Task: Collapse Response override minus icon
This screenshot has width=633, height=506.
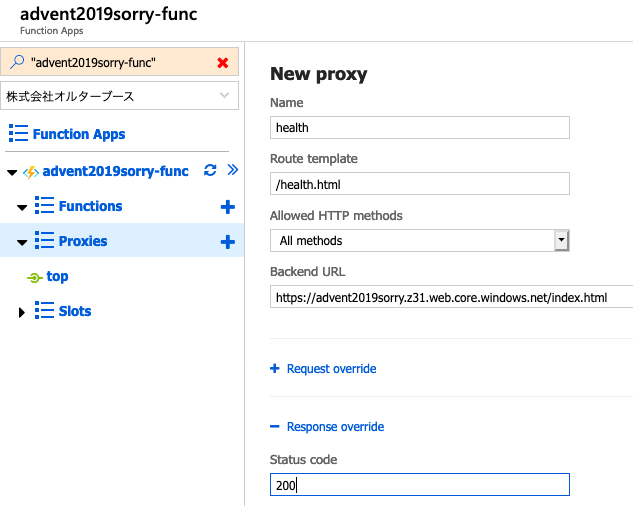Action: click(275, 426)
